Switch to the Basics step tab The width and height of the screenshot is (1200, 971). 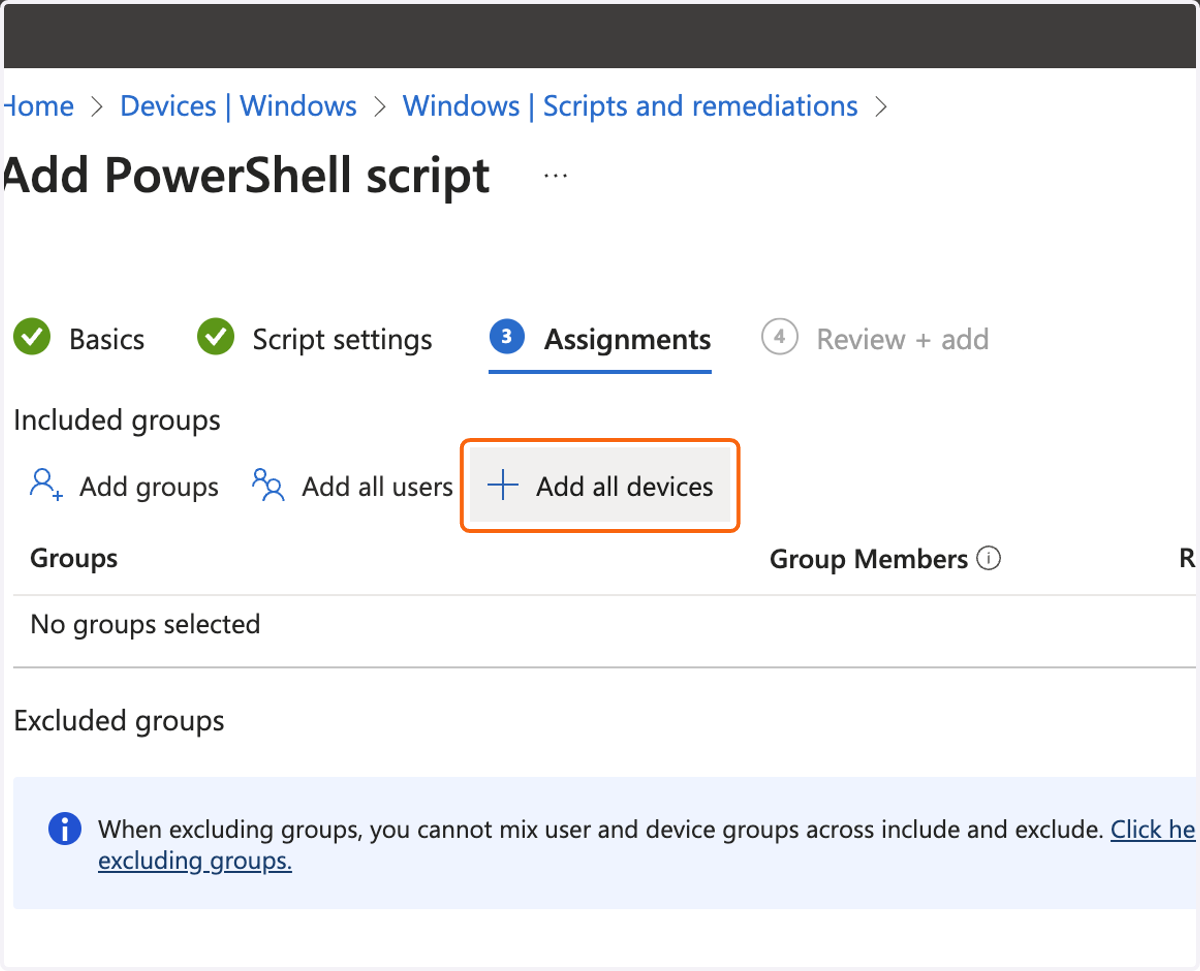(79, 339)
